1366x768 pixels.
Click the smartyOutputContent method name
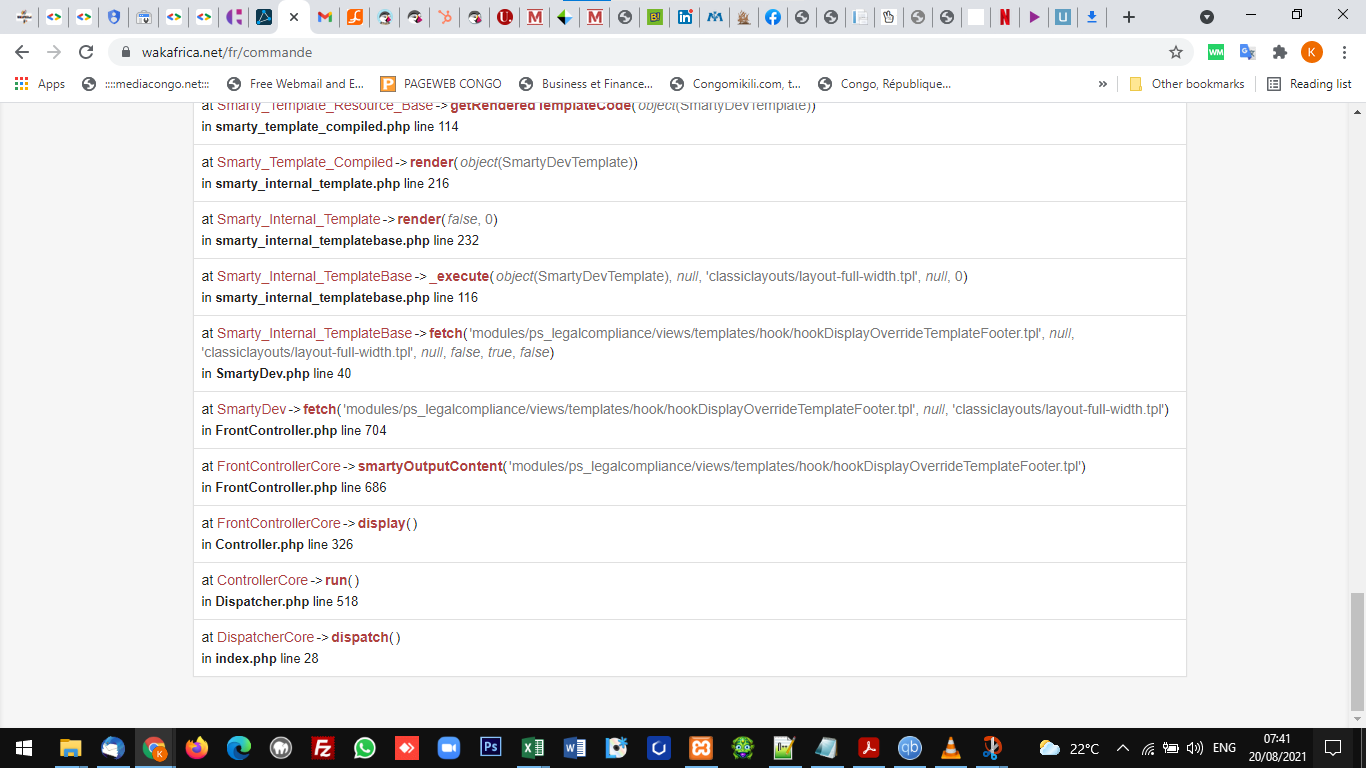coord(430,466)
